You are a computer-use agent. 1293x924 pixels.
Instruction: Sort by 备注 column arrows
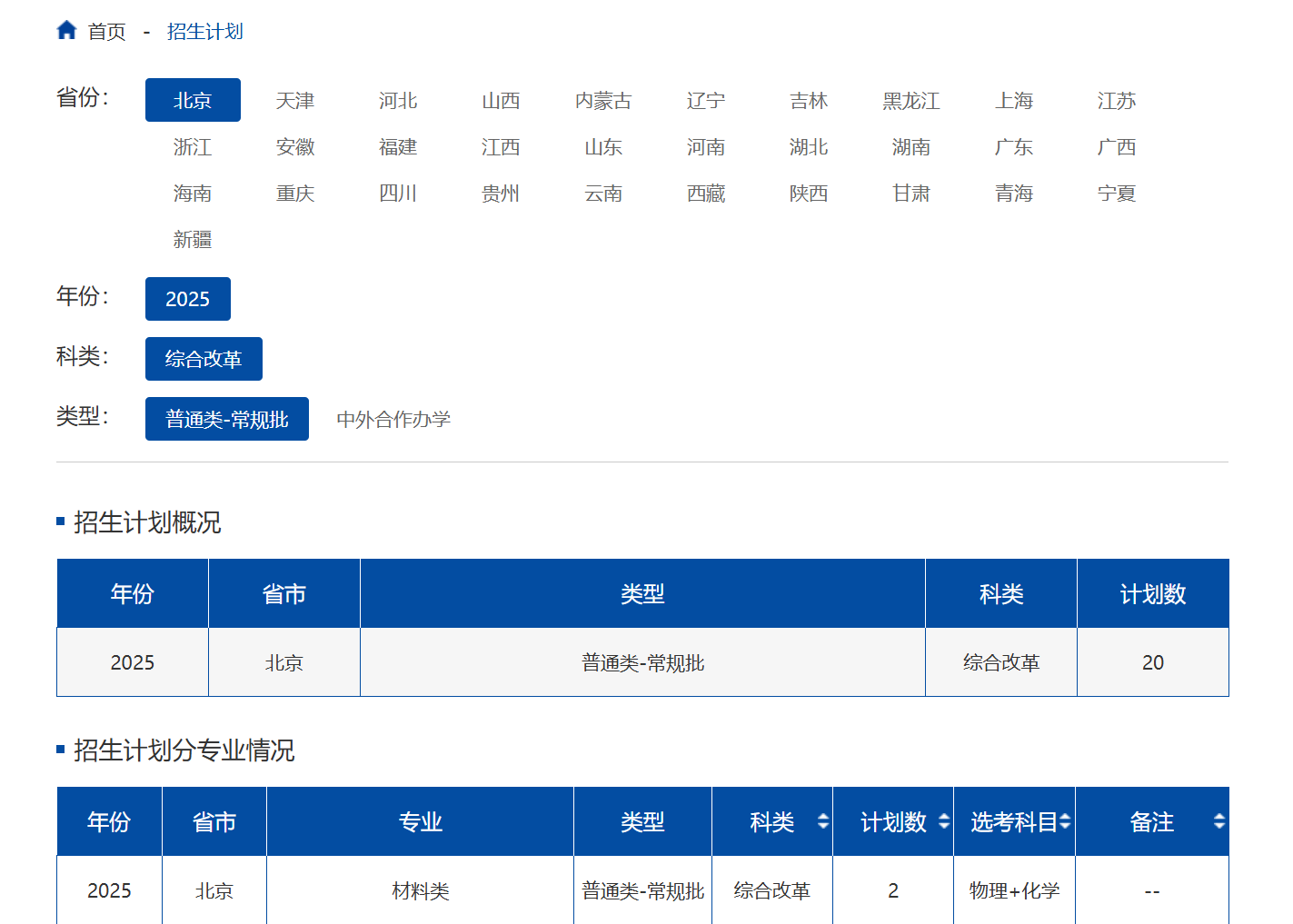click(x=1219, y=821)
